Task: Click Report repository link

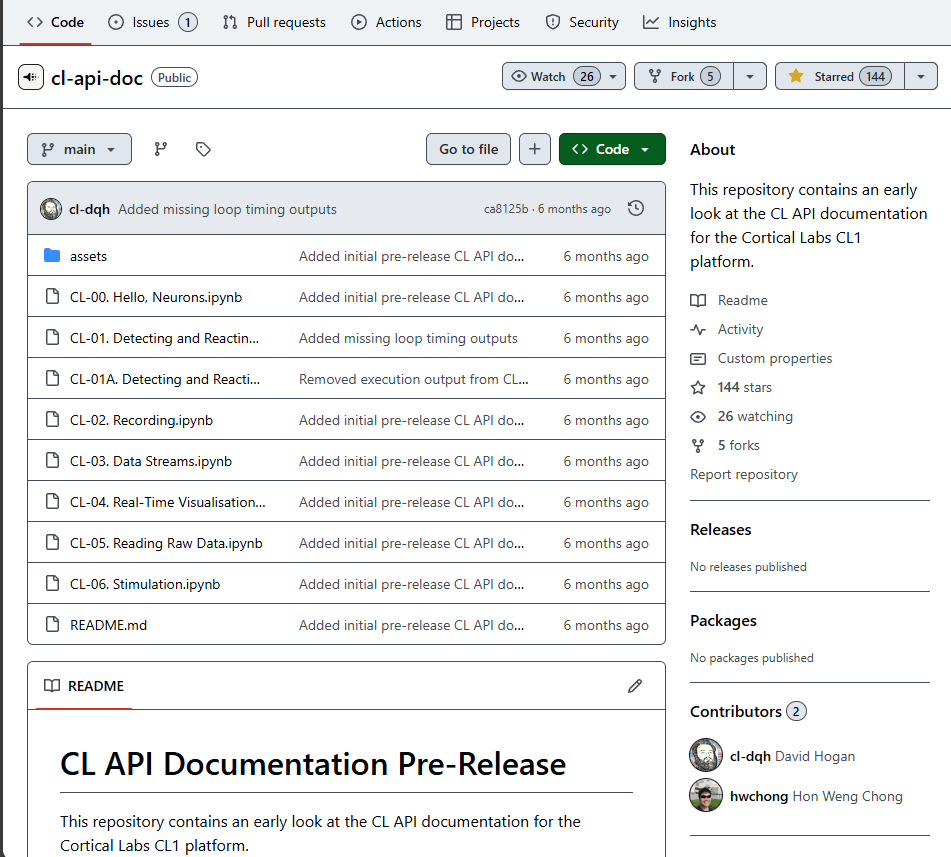Action: [744, 474]
